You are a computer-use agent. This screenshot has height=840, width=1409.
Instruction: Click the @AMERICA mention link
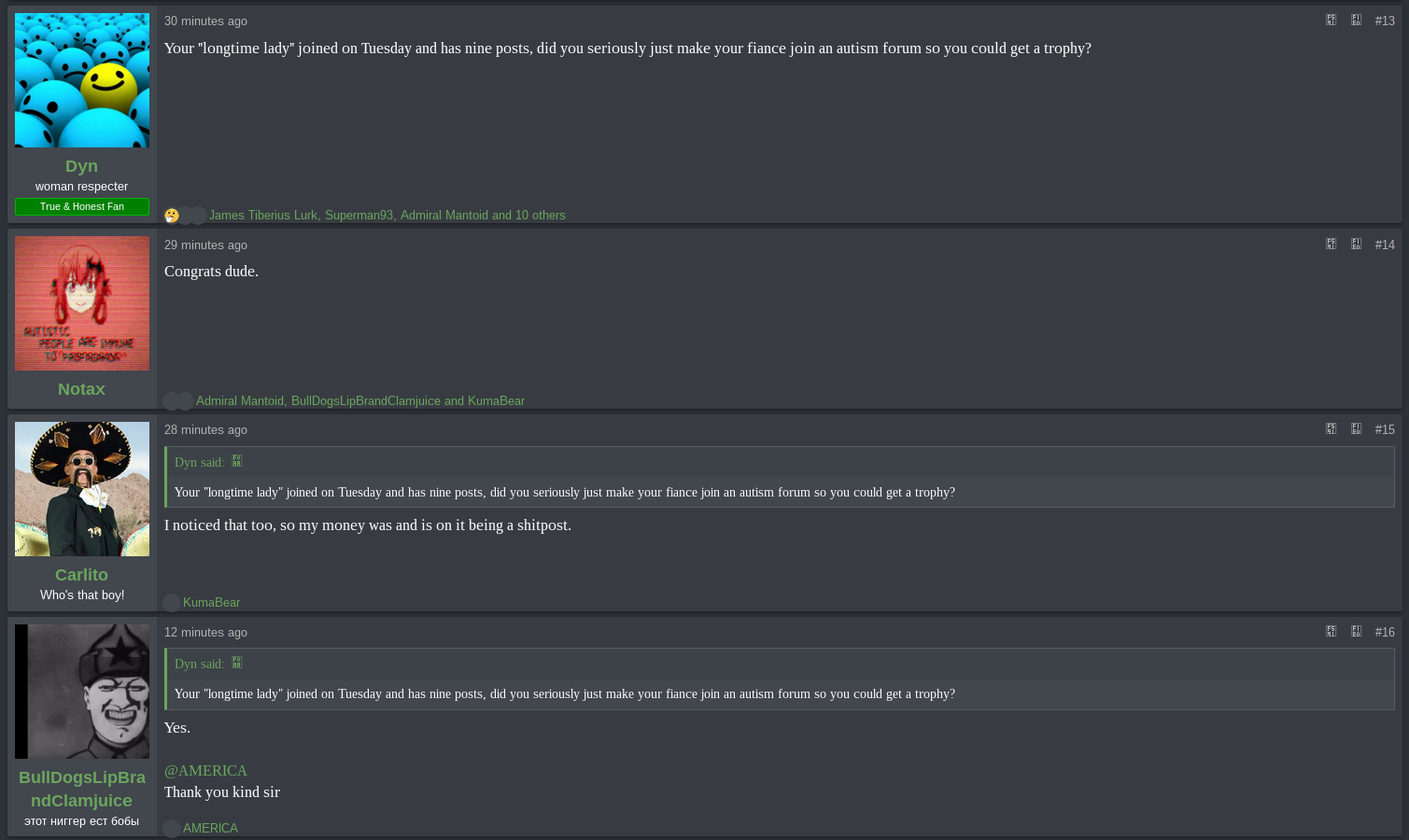pos(205,771)
